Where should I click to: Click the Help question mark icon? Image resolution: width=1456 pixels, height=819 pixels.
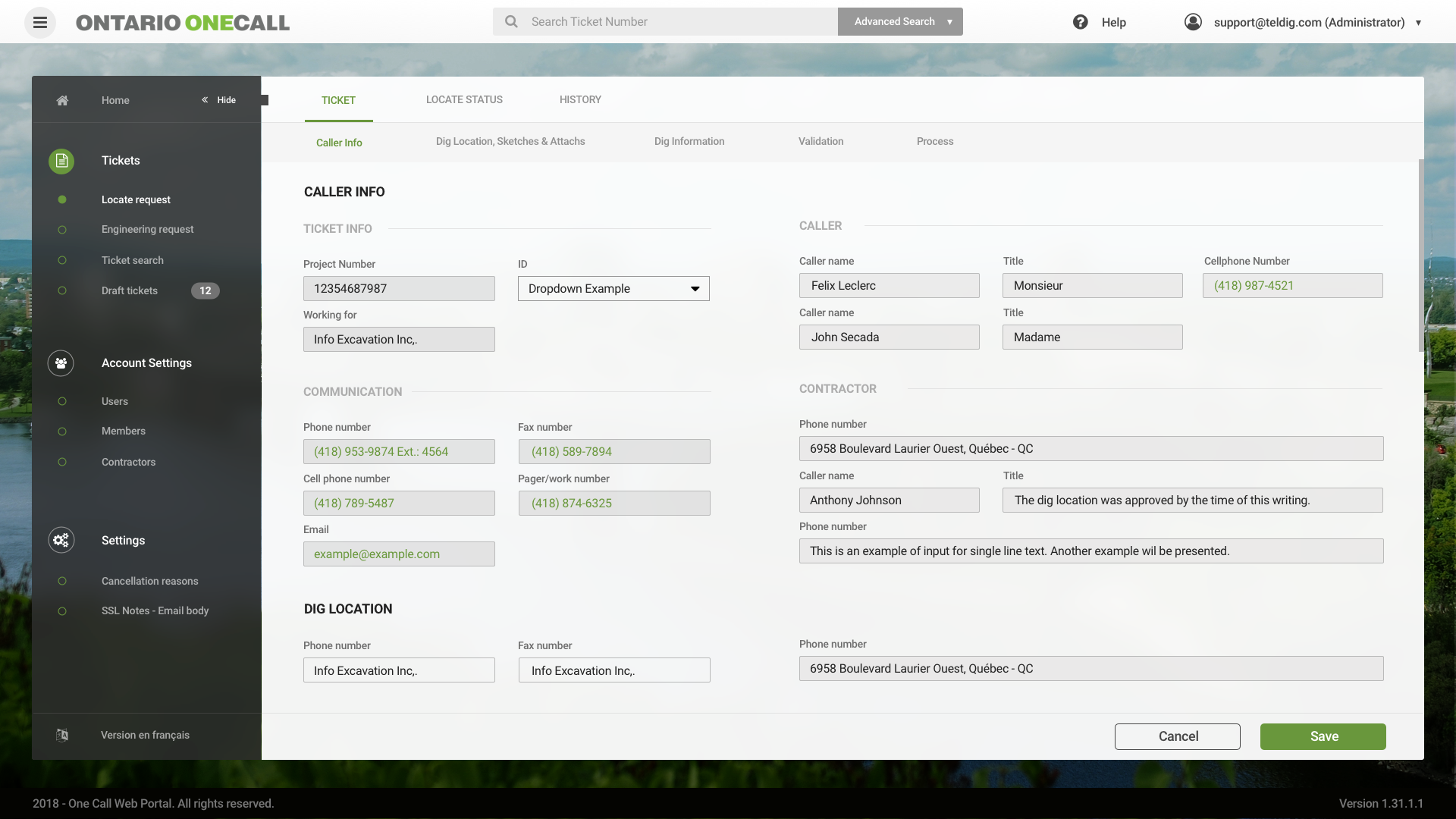tap(1080, 22)
